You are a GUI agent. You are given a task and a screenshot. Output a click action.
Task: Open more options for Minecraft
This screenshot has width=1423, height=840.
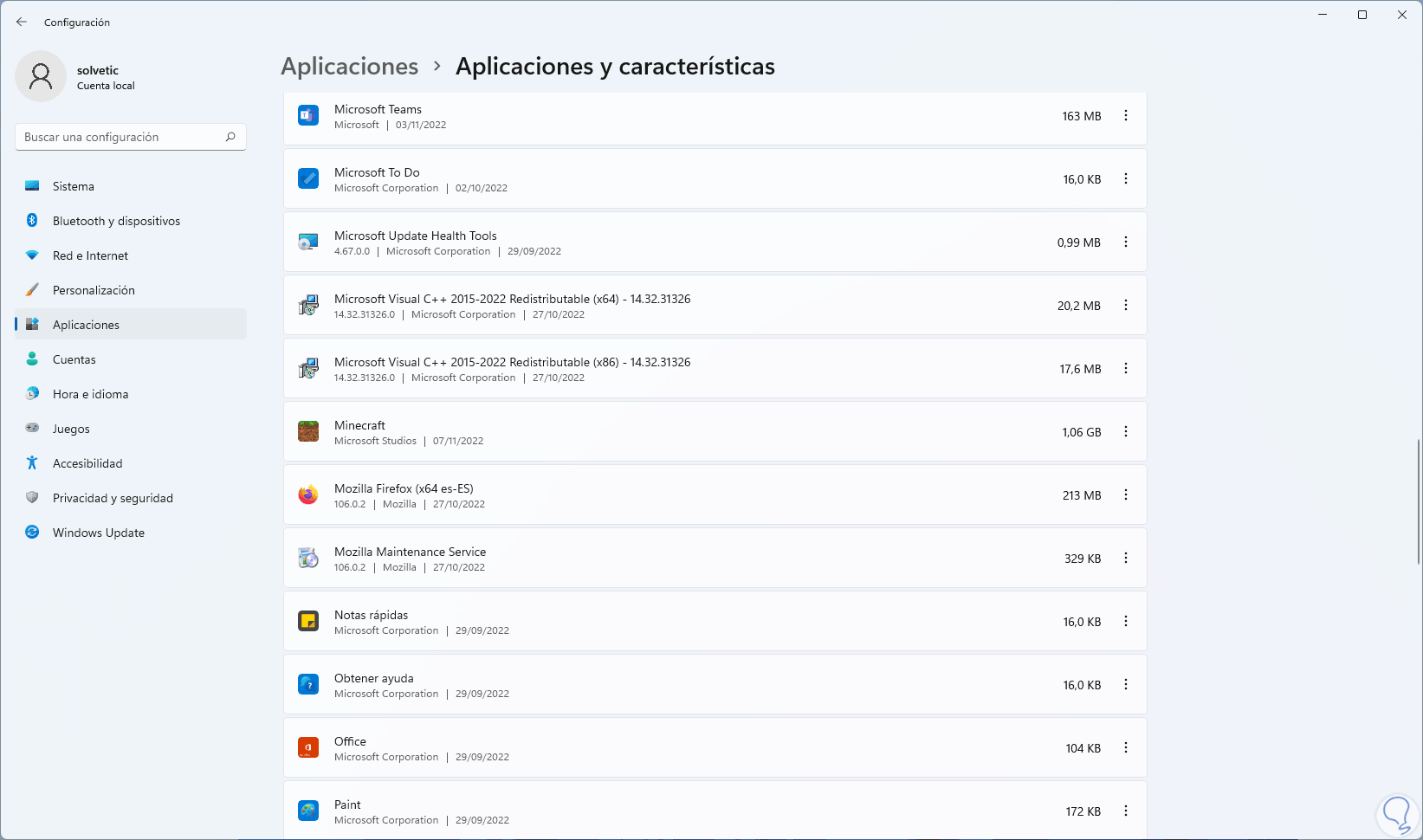[1126, 431]
